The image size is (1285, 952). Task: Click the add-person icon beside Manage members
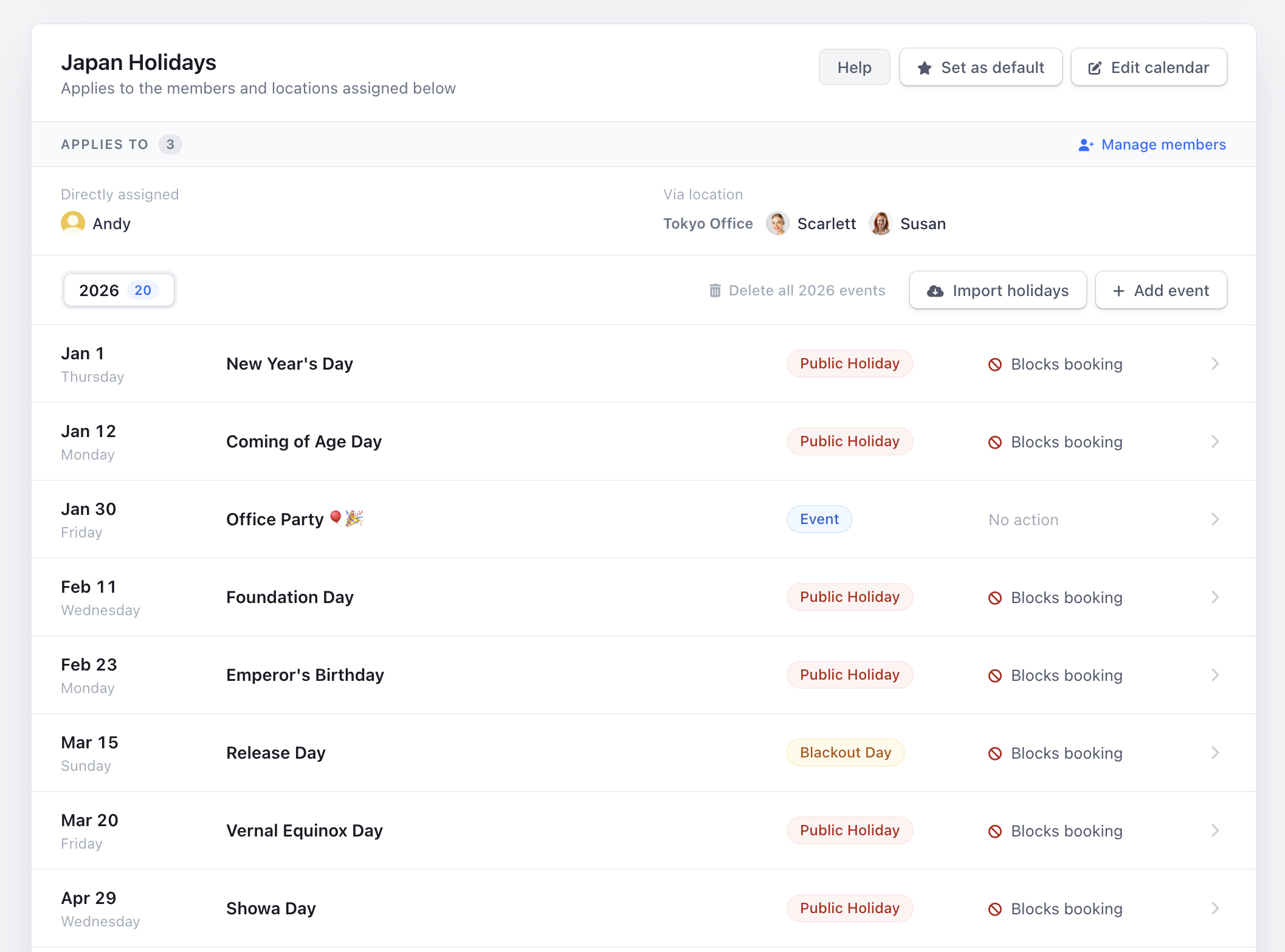tap(1086, 145)
